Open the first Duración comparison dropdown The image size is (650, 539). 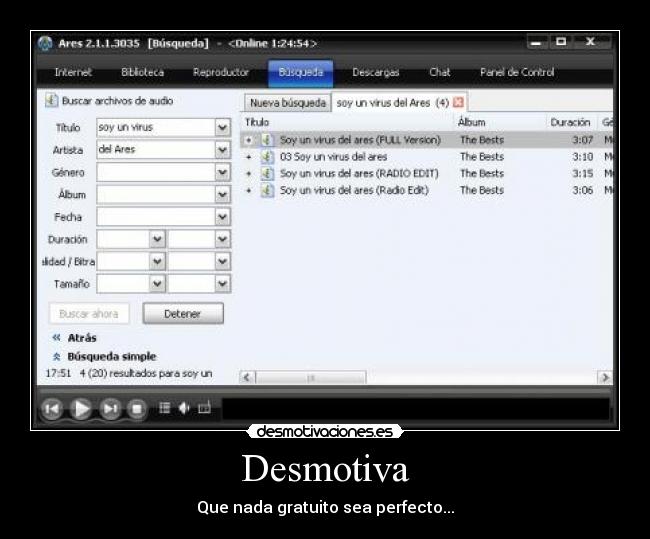[157, 239]
